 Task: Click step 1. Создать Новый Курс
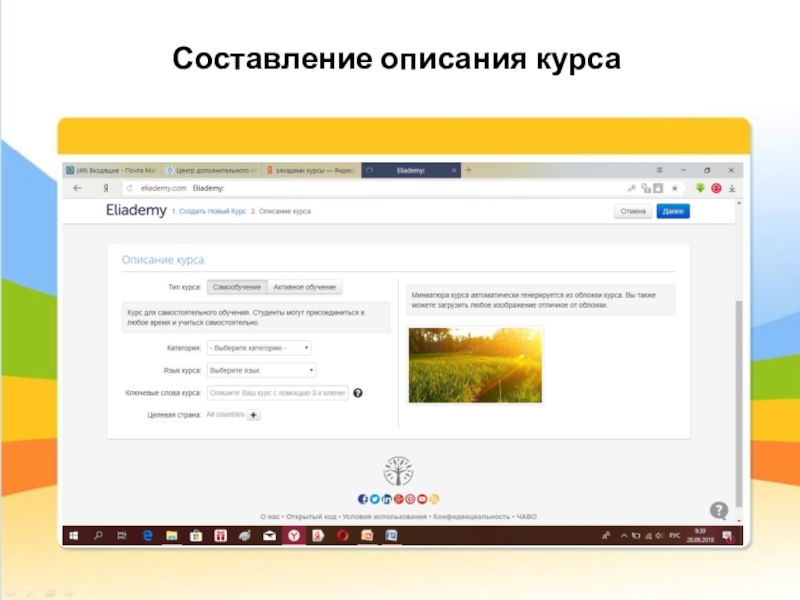point(208,212)
